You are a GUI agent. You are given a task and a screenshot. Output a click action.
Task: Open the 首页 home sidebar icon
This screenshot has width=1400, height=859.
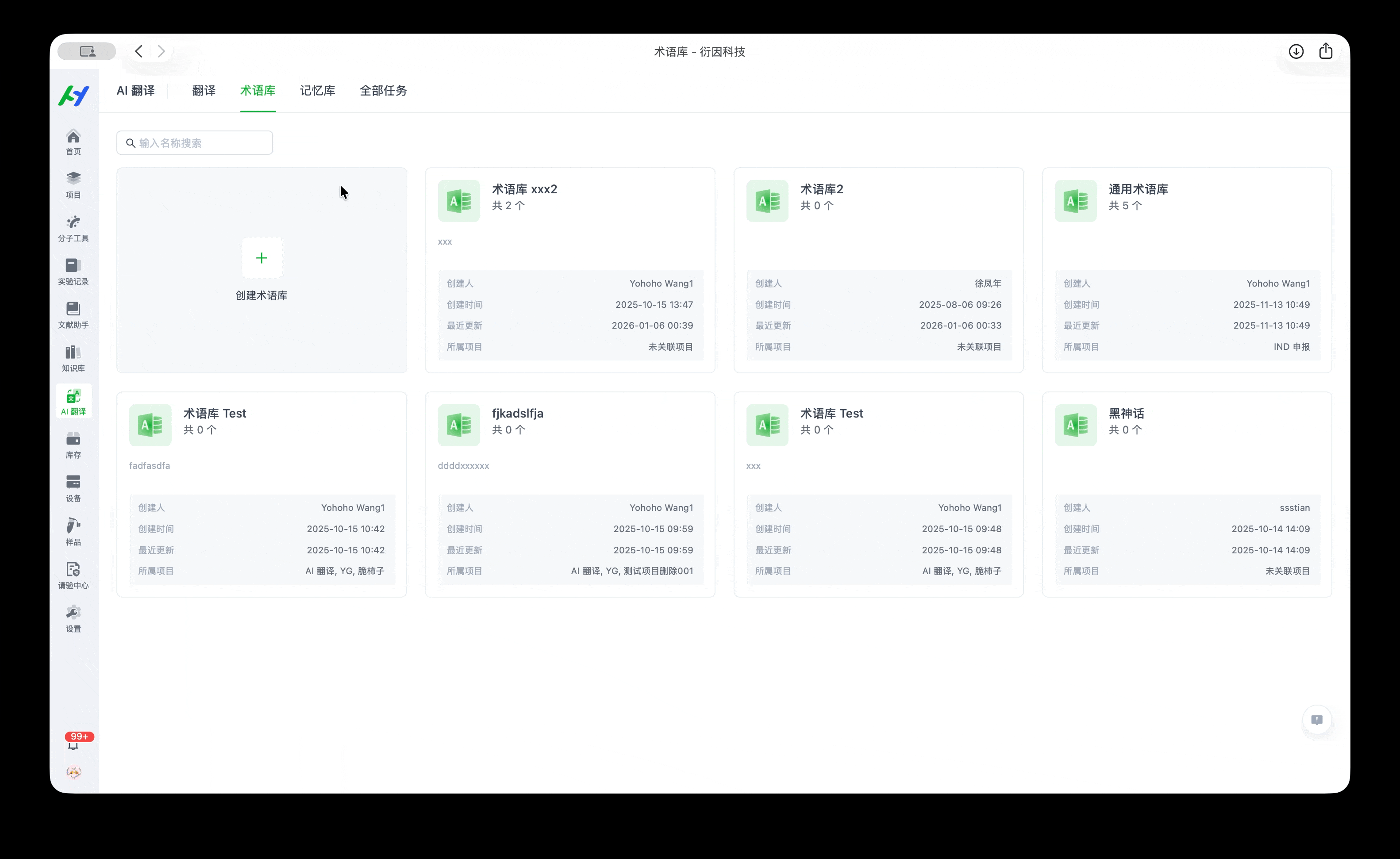(73, 142)
